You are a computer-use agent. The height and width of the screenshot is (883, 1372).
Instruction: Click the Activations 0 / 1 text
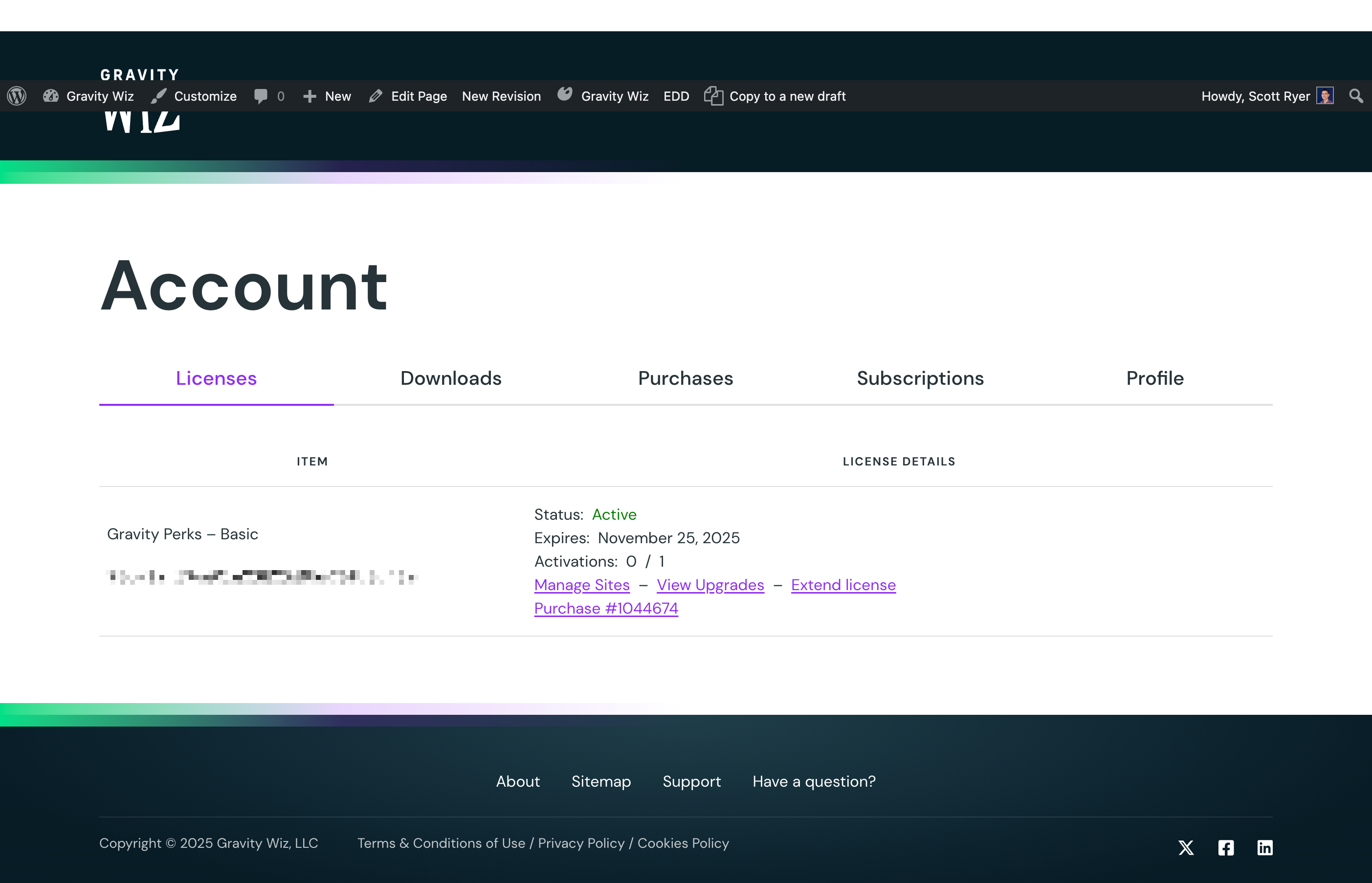pos(599,561)
